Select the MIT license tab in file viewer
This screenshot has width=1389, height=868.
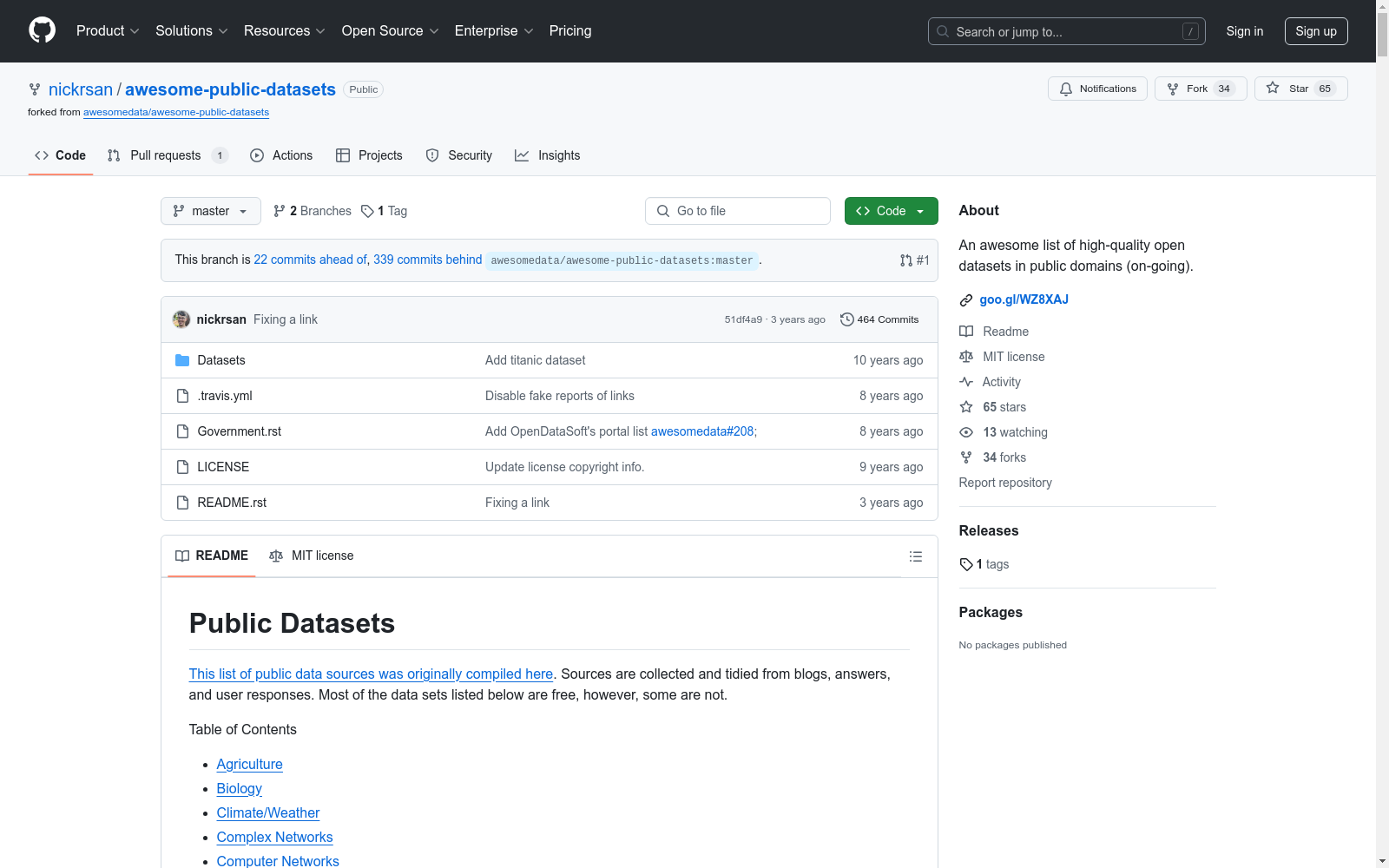[312, 556]
